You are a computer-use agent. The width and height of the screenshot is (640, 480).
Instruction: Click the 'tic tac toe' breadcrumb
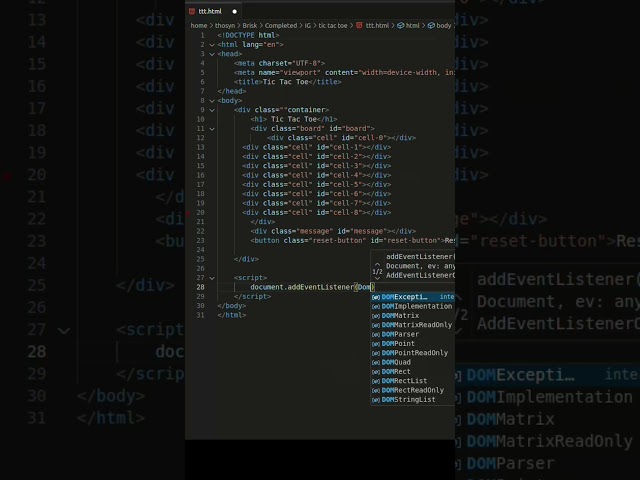(x=333, y=26)
